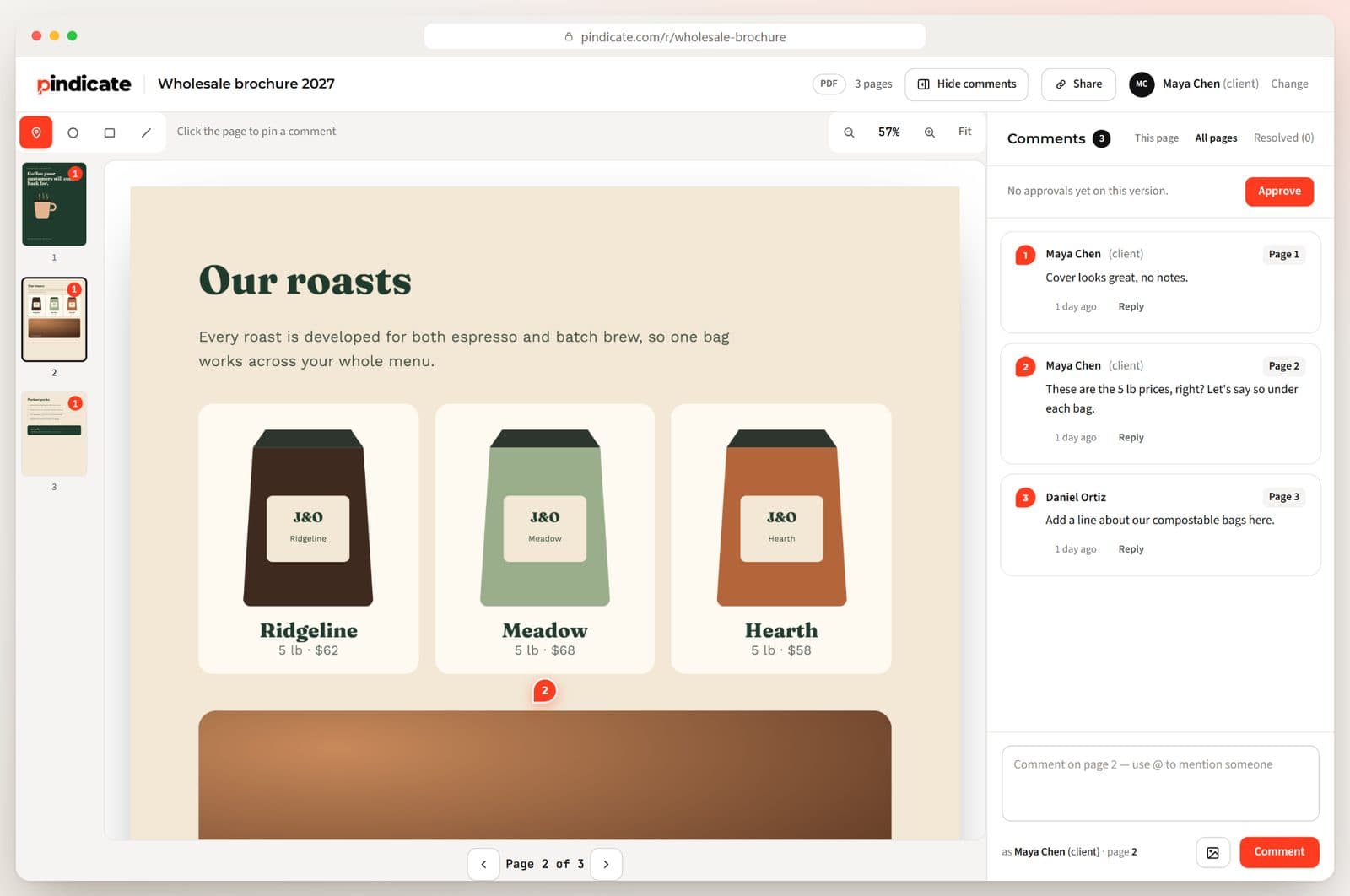Zoom in on the page
1350x896 pixels.
[x=929, y=132]
